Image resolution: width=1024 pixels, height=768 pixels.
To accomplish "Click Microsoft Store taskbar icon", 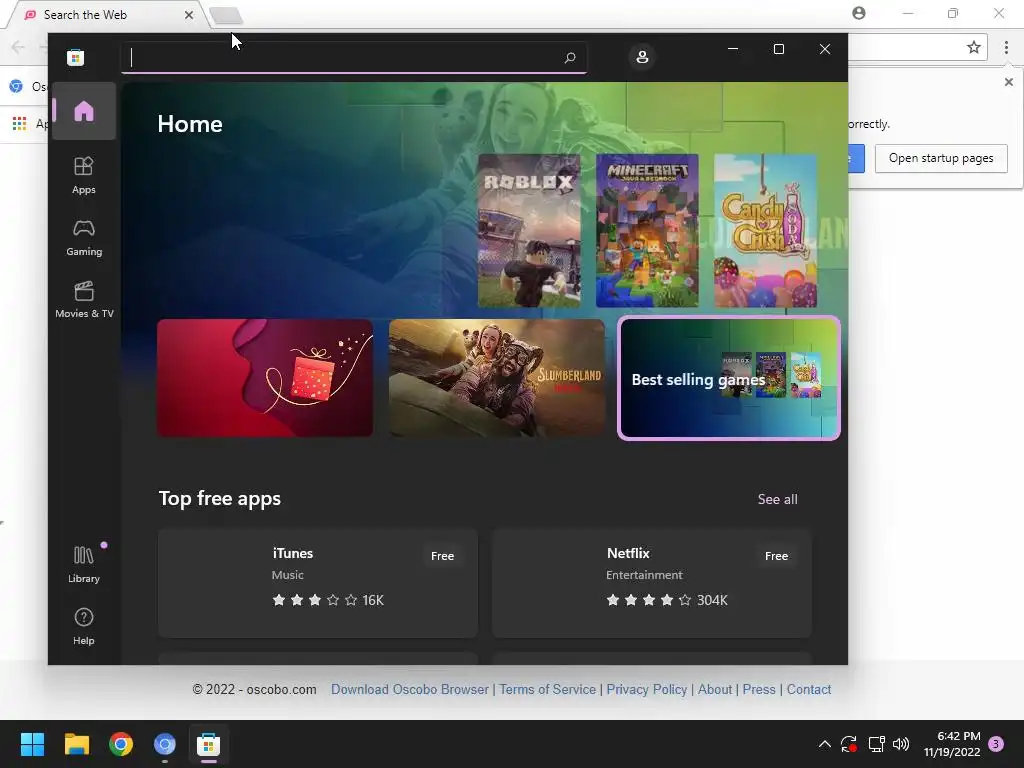I will tap(208, 744).
